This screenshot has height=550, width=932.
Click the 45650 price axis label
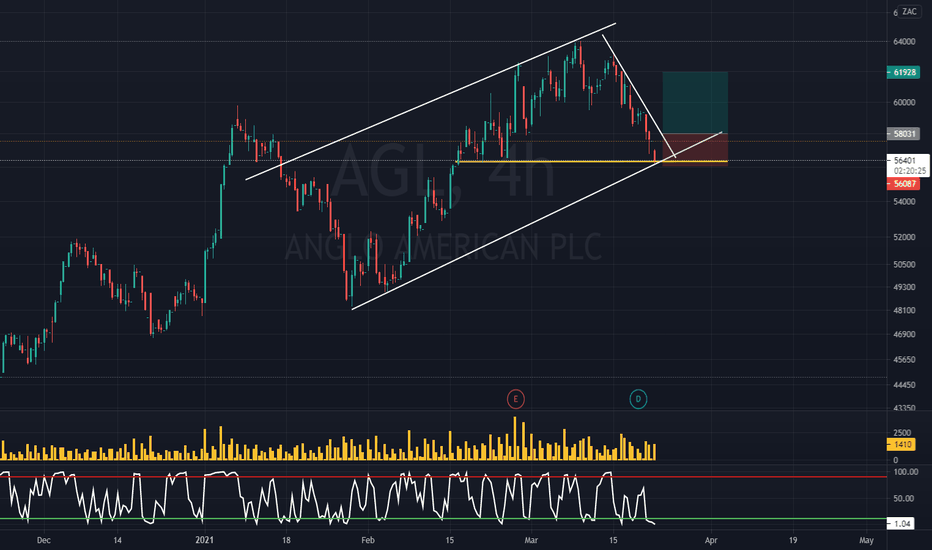click(x=904, y=359)
